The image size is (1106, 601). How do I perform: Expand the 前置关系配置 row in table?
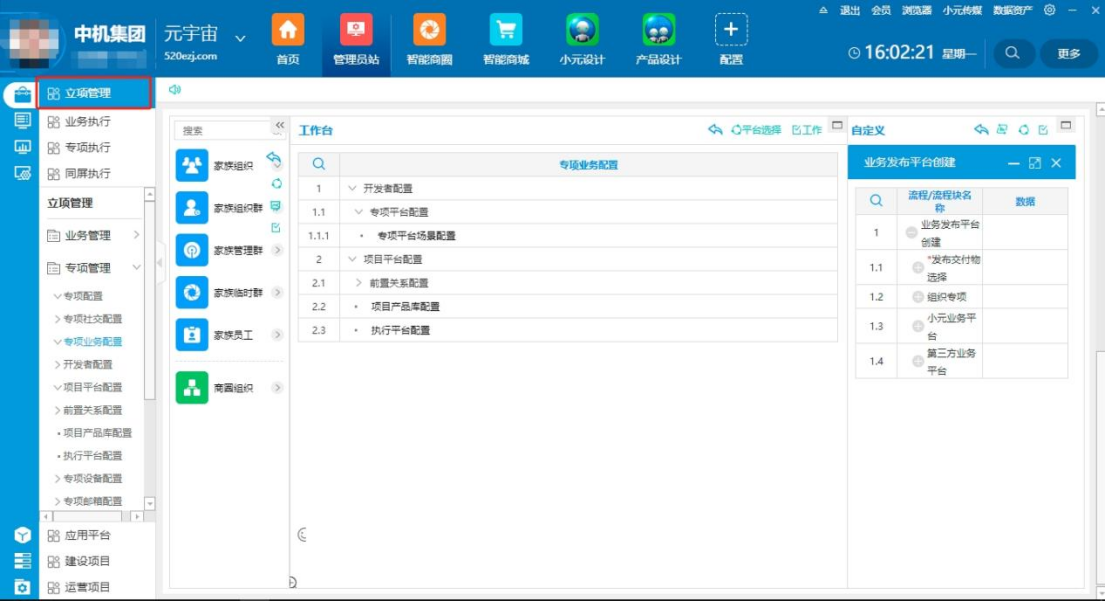pos(359,283)
